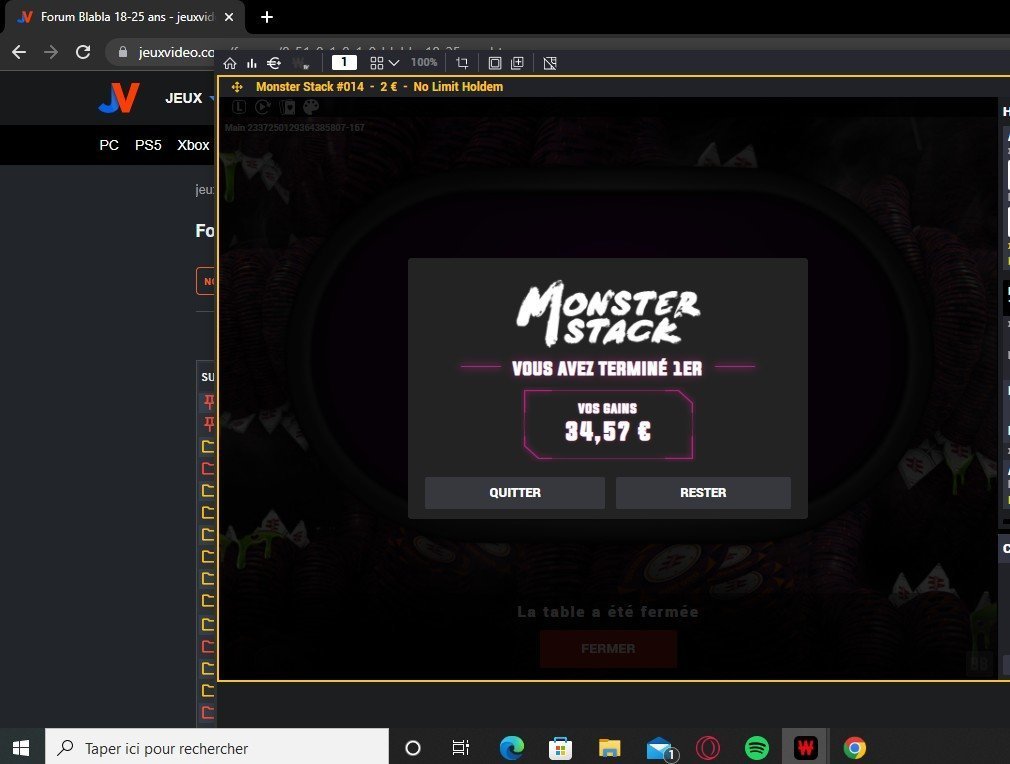
Task: Click the second red pinned topic icon
Action: tap(209, 424)
